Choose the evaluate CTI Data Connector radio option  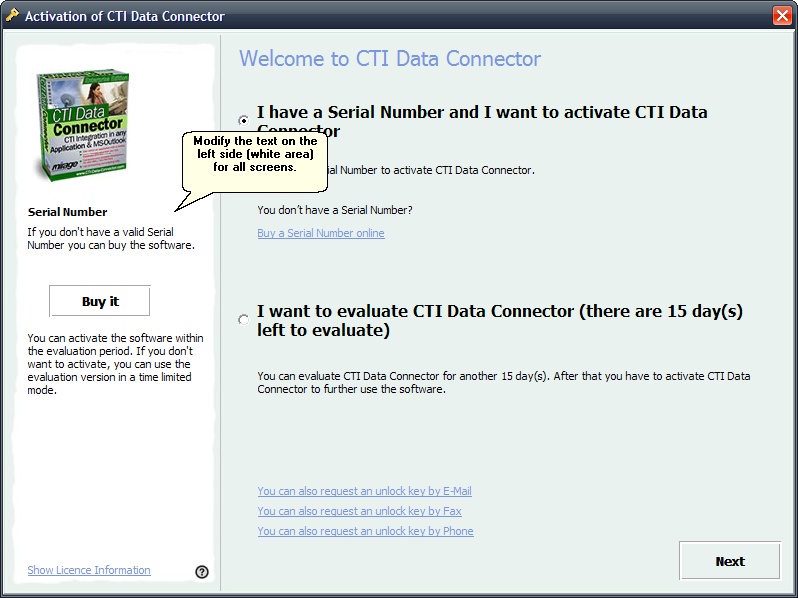tap(244, 320)
